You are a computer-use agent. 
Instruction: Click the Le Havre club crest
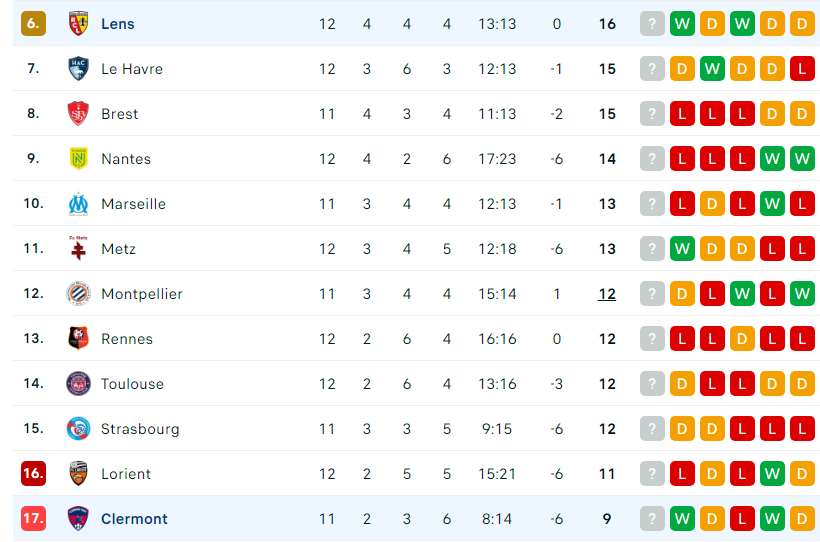pyautogui.click(x=78, y=69)
